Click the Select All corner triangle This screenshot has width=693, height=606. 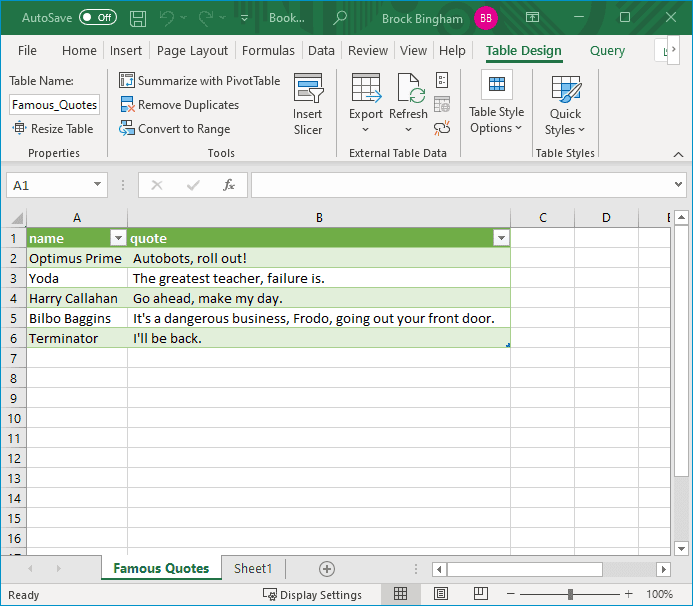[x=17, y=218]
